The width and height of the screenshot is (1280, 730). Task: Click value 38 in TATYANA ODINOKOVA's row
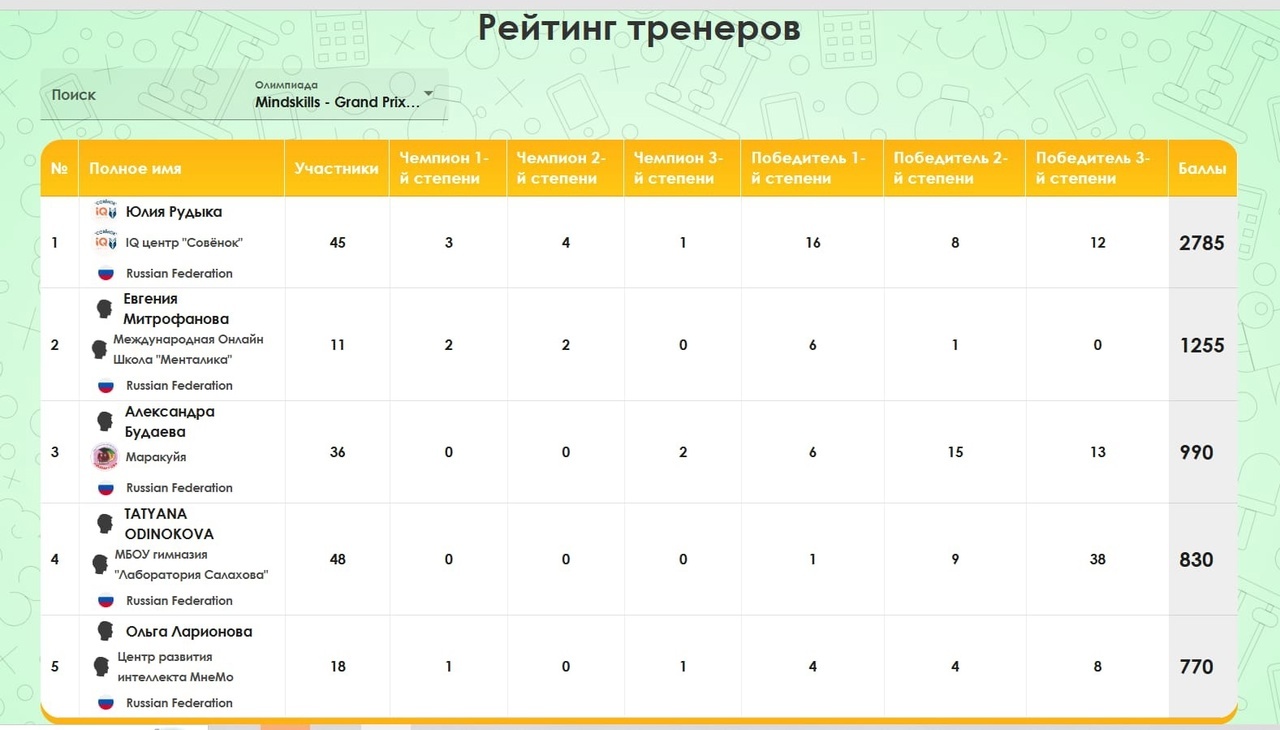1097,559
